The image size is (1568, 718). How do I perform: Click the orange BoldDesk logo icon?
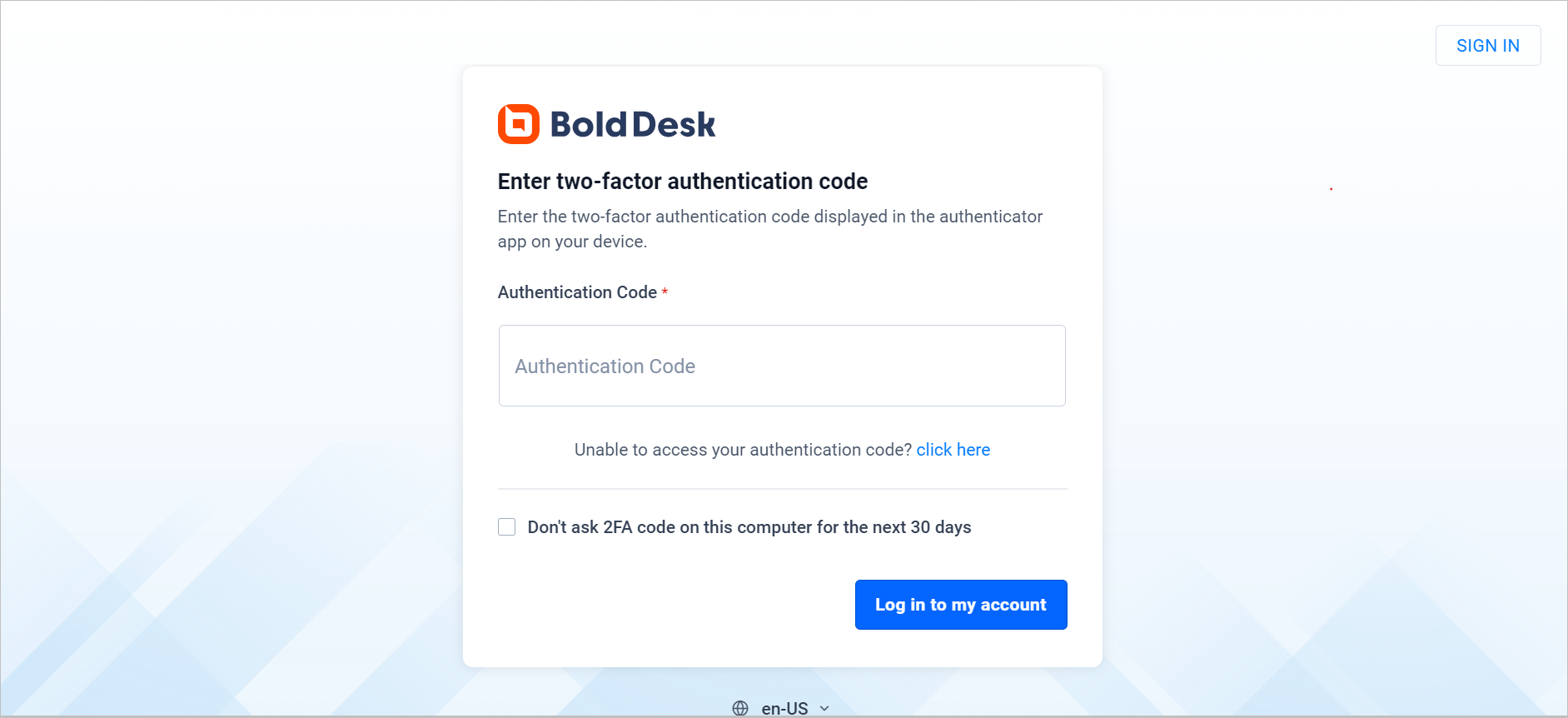click(x=518, y=124)
